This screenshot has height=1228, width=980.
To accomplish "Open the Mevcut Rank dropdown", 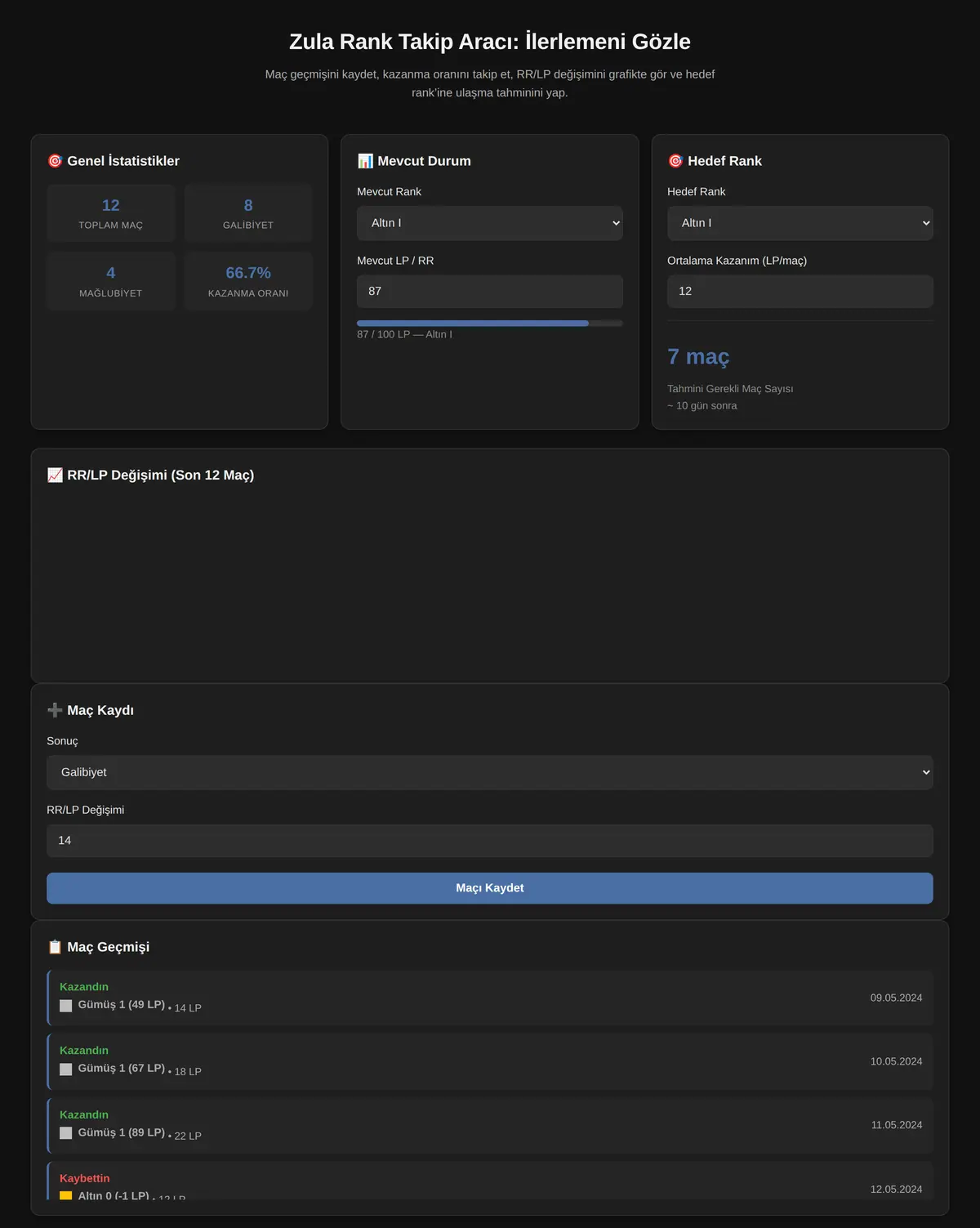I will 490,223.
